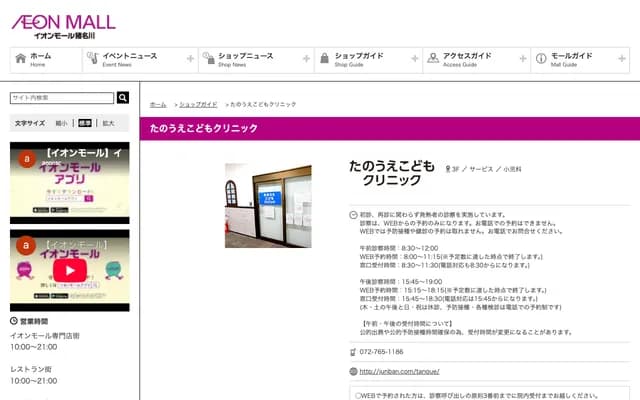Click the shopping bag icon

(324, 58)
